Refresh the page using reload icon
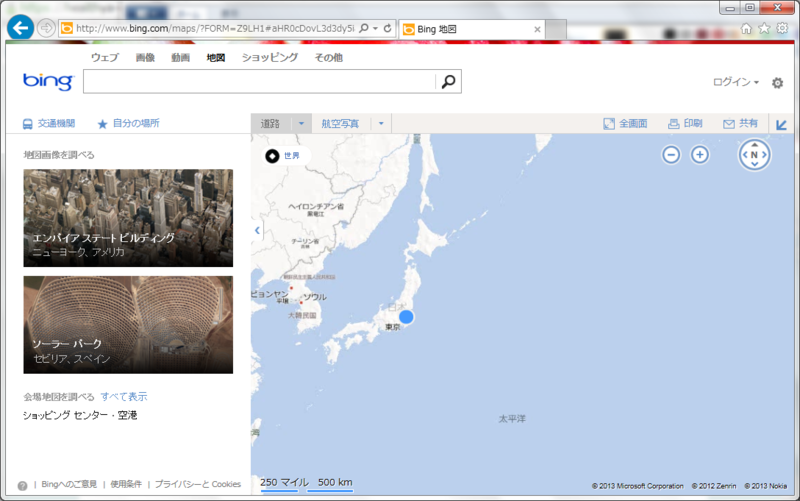 [388, 29]
